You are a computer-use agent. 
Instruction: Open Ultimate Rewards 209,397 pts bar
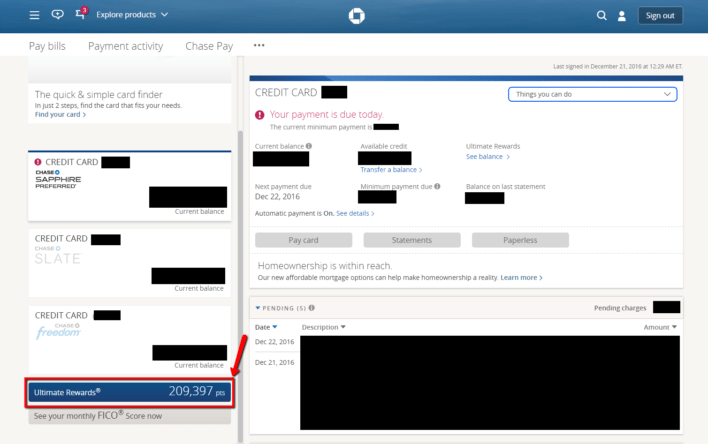(x=130, y=392)
